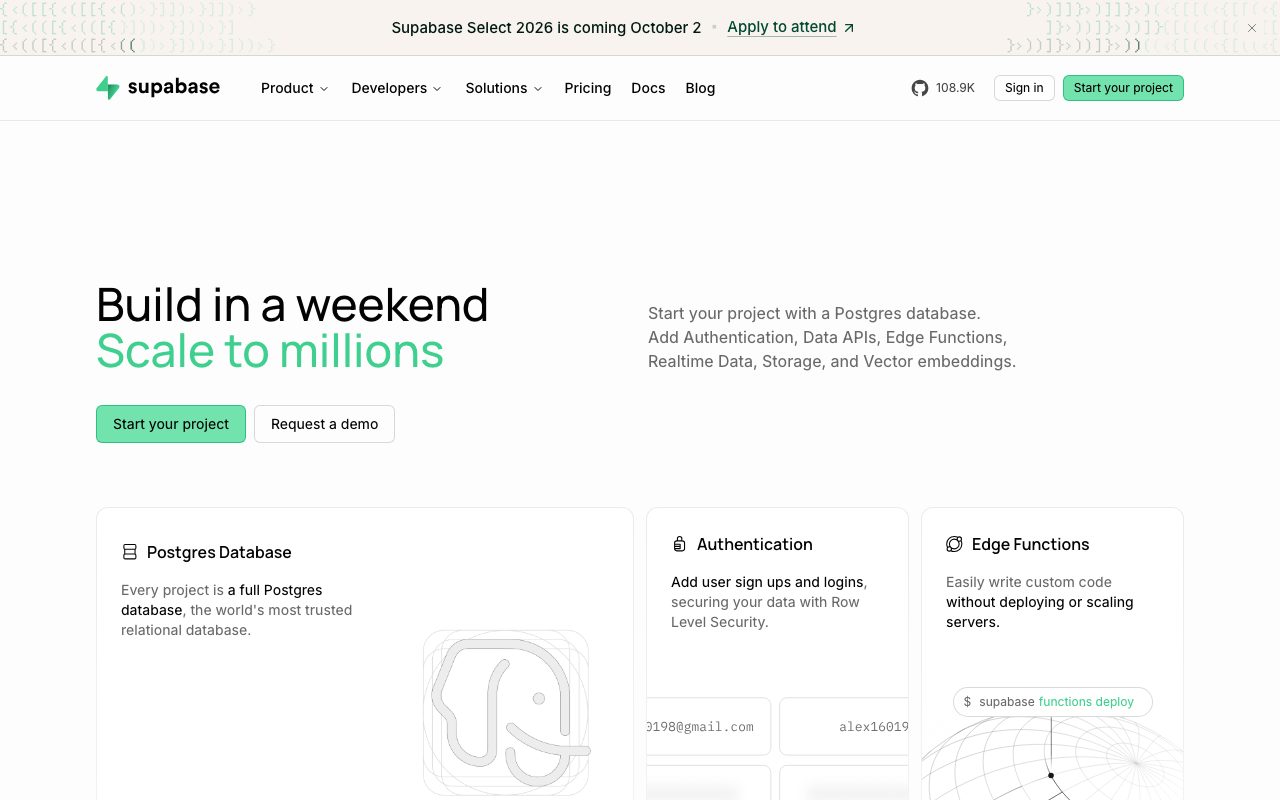Click the alex16019 email cell
1280x800 pixels.
[x=844, y=727]
